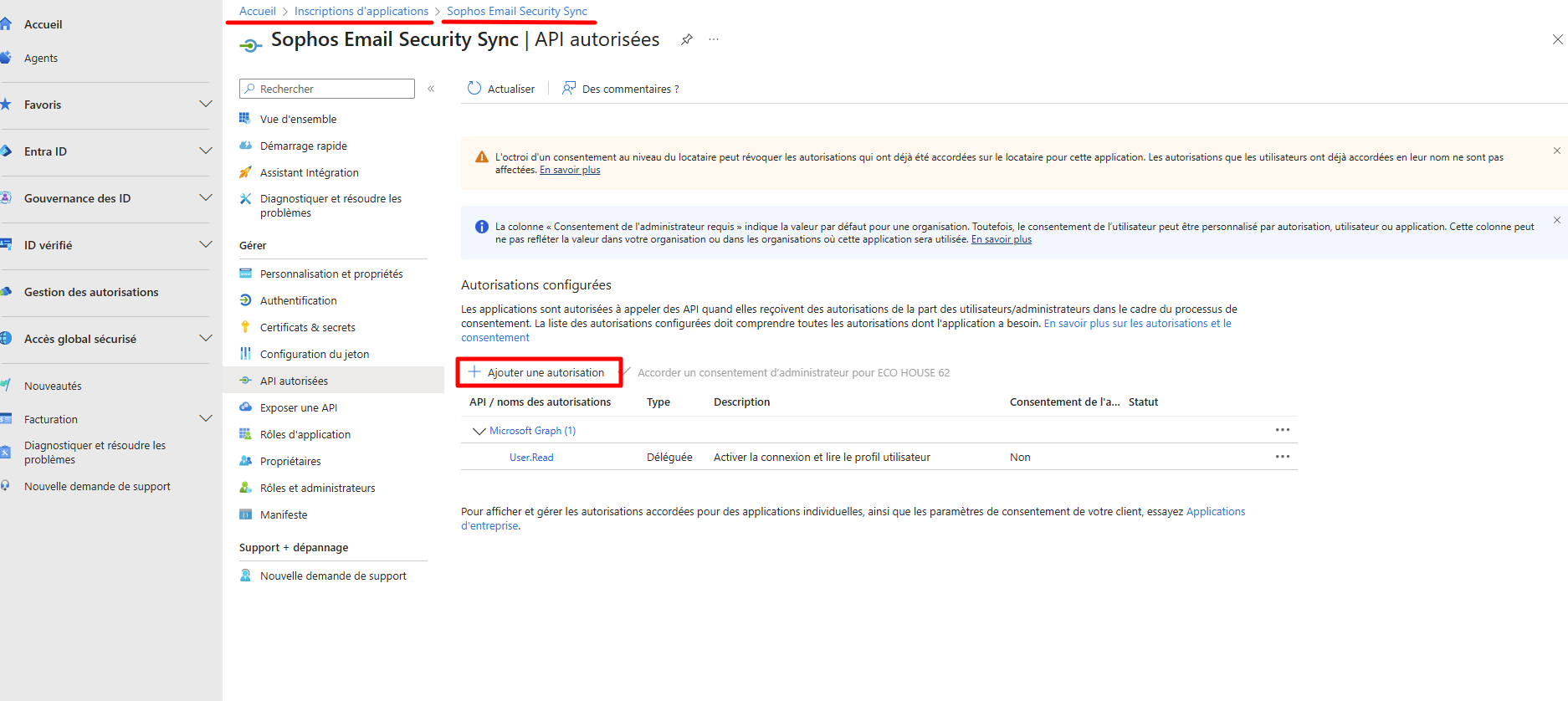Click the Vue d'ensemble grid icon
Image resolution: width=1568 pixels, height=701 pixels.
click(245, 119)
